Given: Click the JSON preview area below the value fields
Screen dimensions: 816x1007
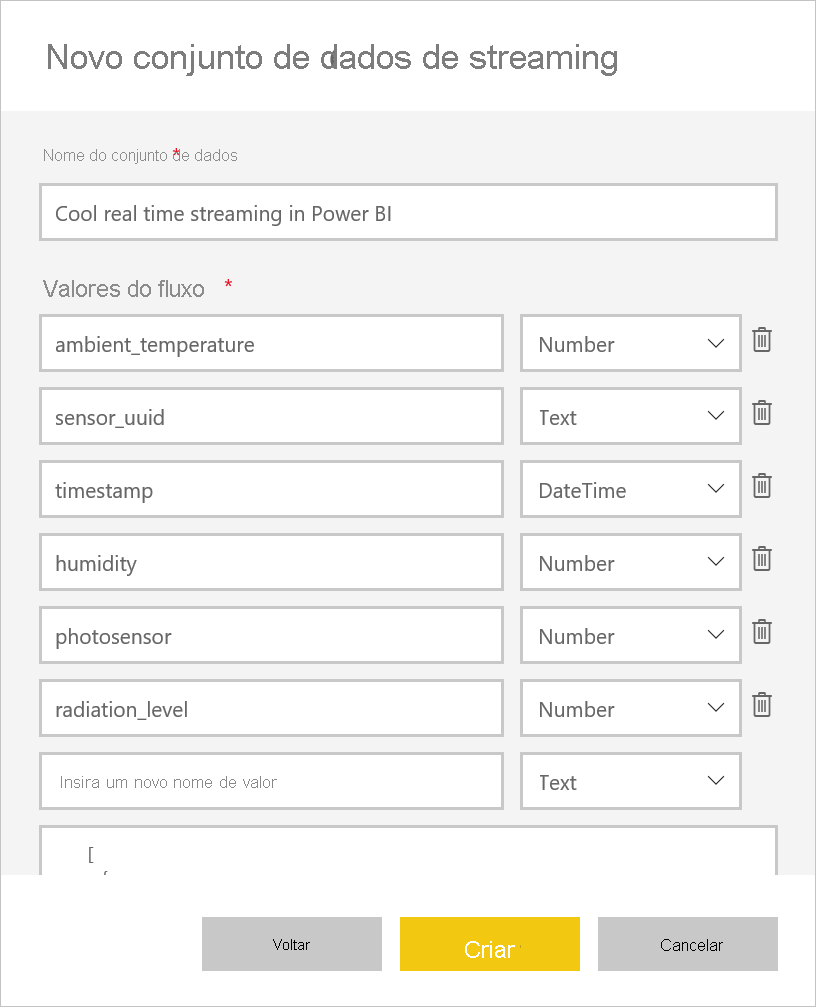Looking at the screenshot, I should point(408,855).
